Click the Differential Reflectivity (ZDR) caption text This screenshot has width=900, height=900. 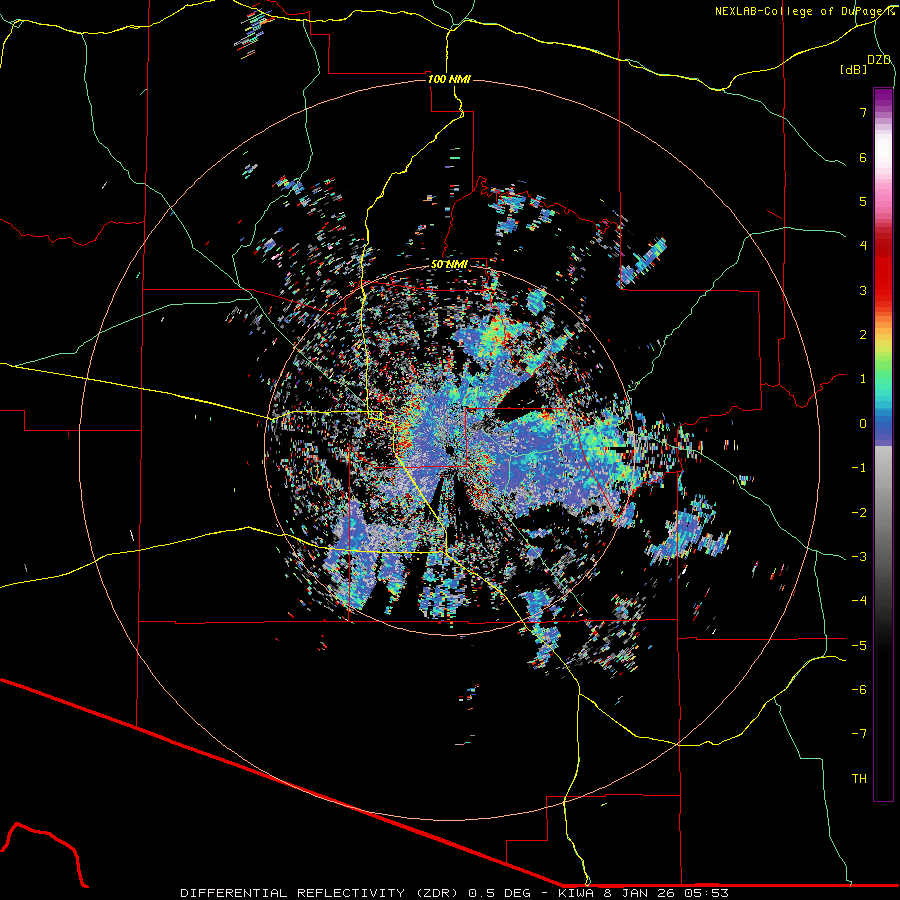point(319,893)
